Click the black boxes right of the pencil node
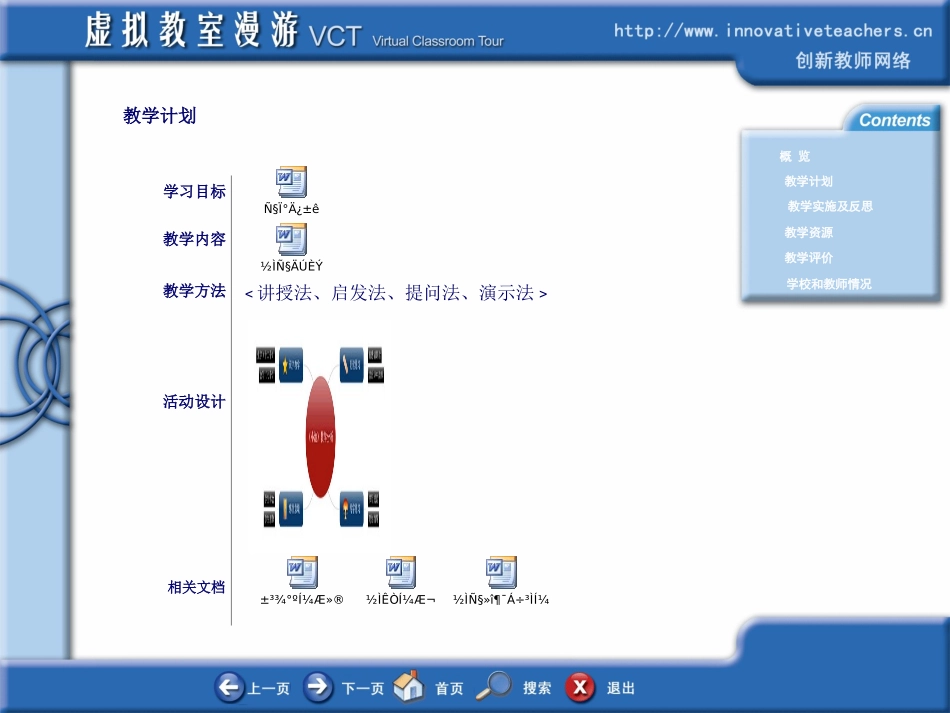950x713 pixels. click(376, 365)
